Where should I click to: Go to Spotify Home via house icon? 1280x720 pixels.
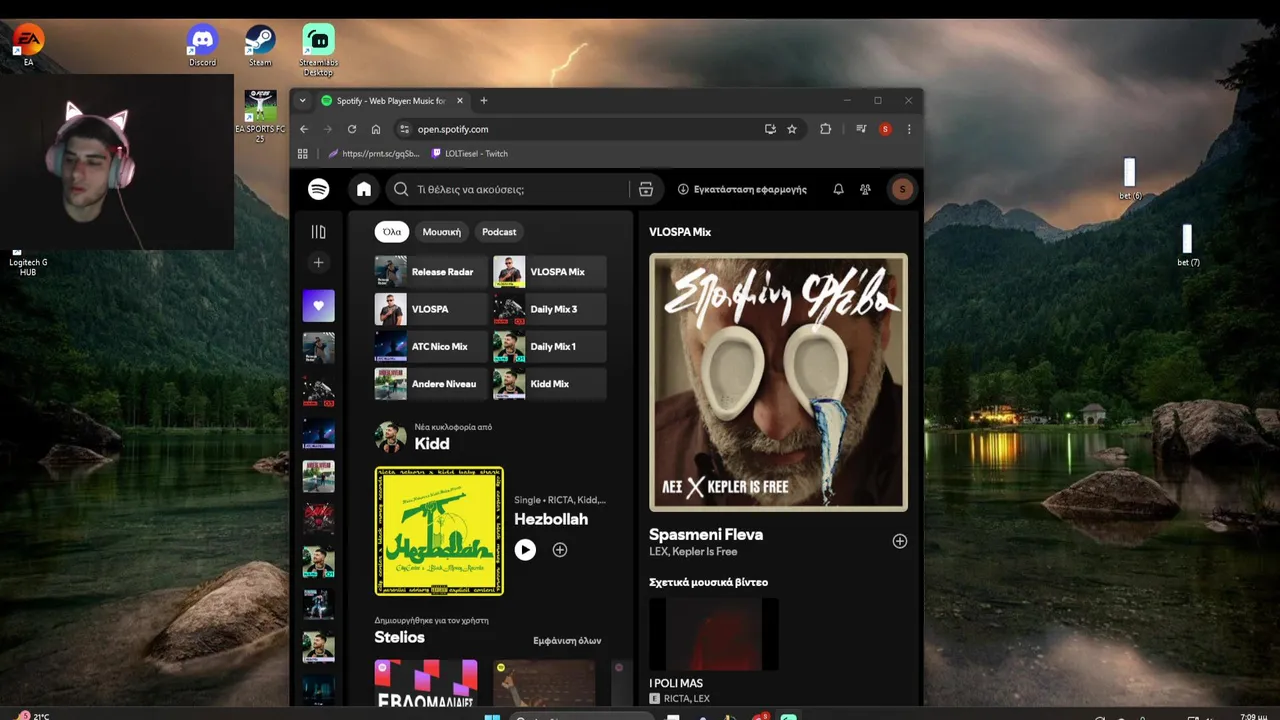coord(364,189)
